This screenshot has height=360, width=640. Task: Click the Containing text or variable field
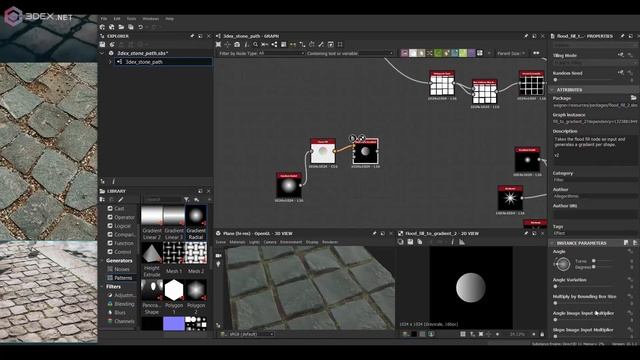pos(376,53)
